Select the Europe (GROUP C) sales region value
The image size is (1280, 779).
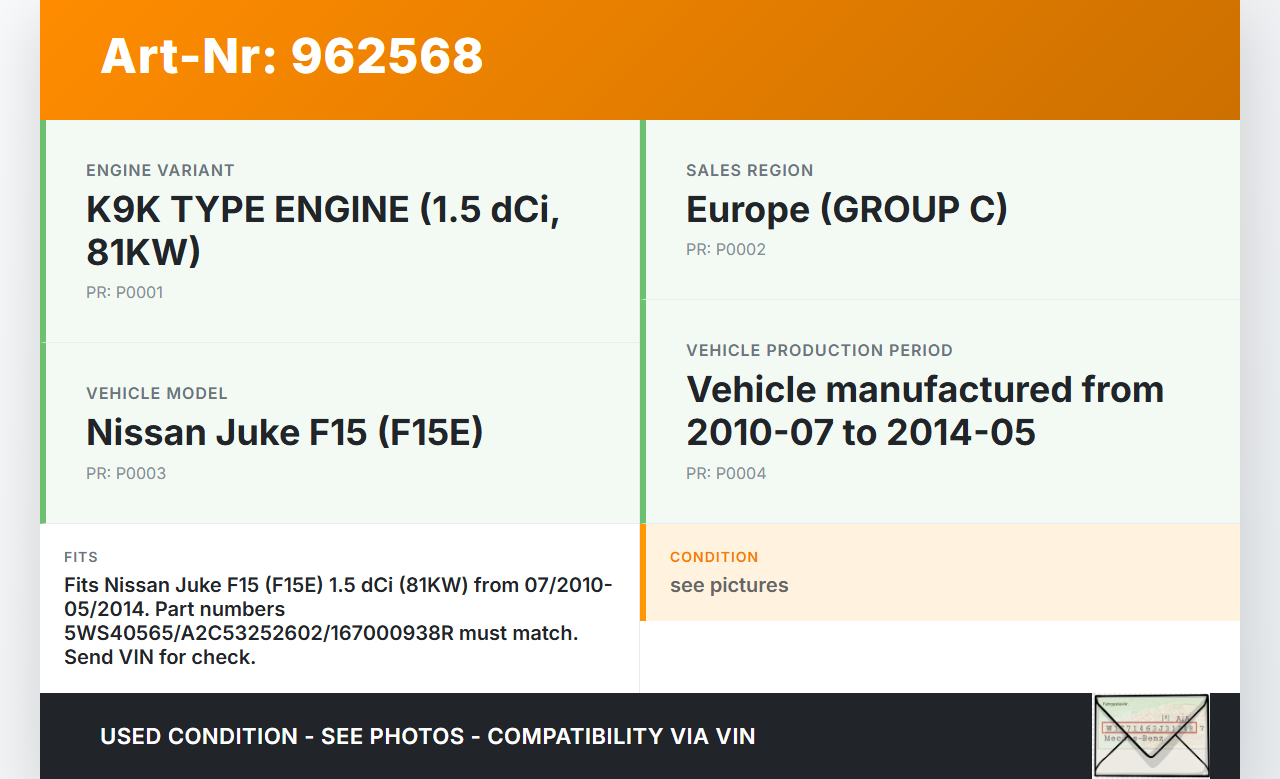[x=846, y=209]
